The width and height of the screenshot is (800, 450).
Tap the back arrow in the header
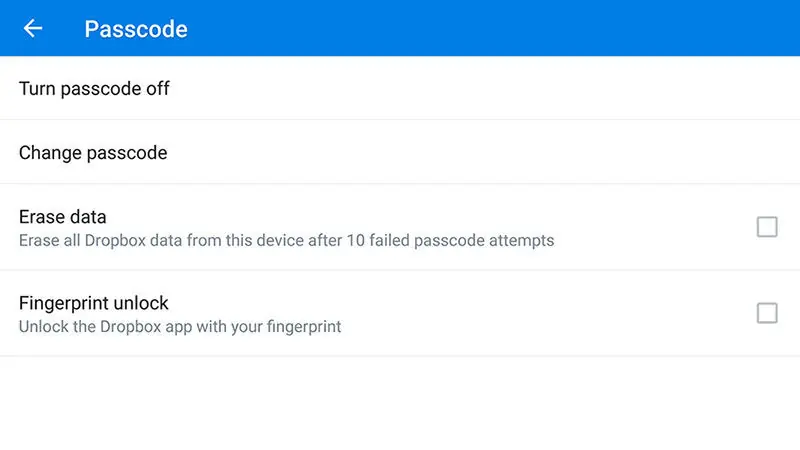33,28
